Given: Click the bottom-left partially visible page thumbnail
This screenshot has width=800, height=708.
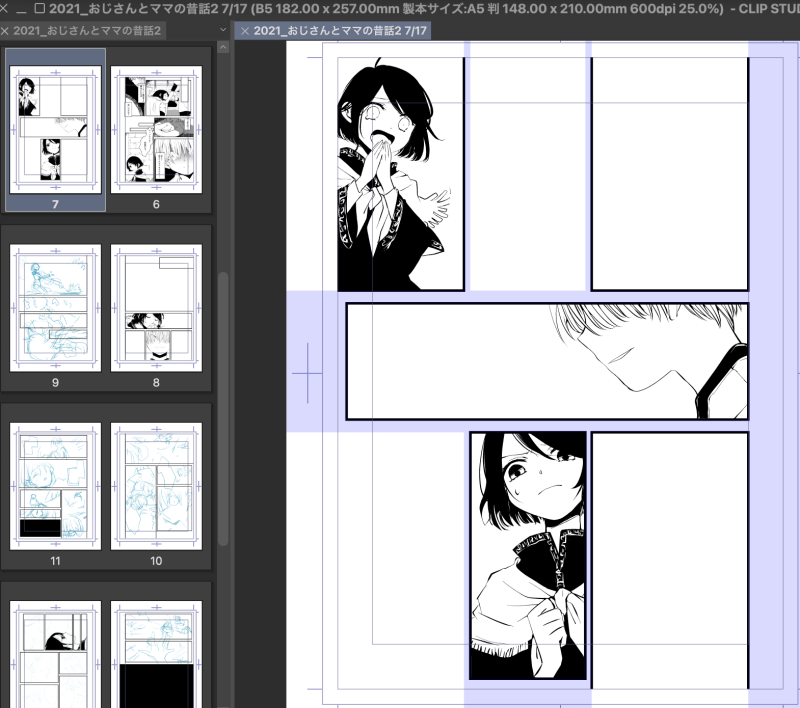Looking at the screenshot, I should click(x=55, y=654).
